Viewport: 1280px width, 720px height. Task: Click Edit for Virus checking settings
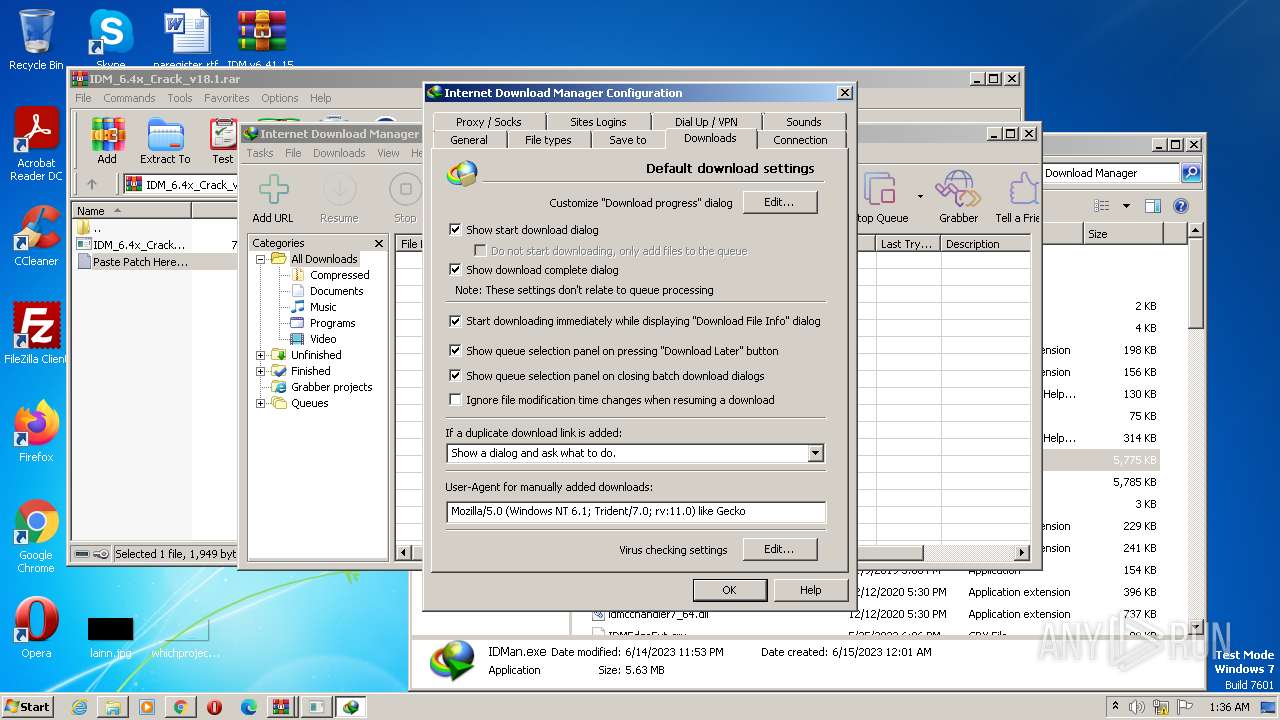point(779,549)
